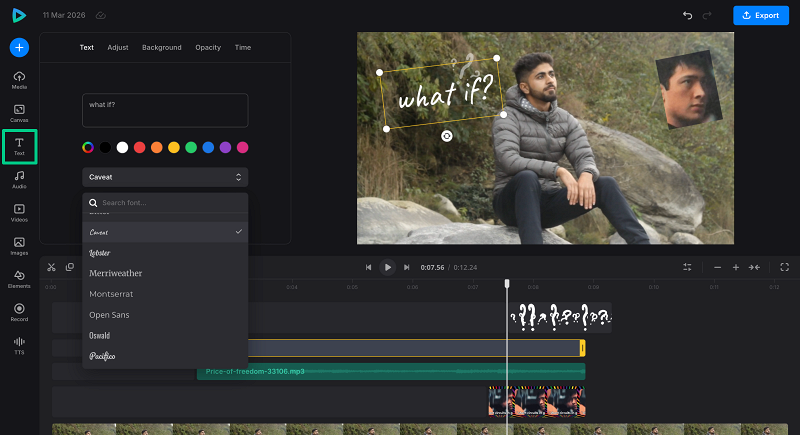Choose the Pacifico font
Screen dimensions: 800x435
point(165,356)
